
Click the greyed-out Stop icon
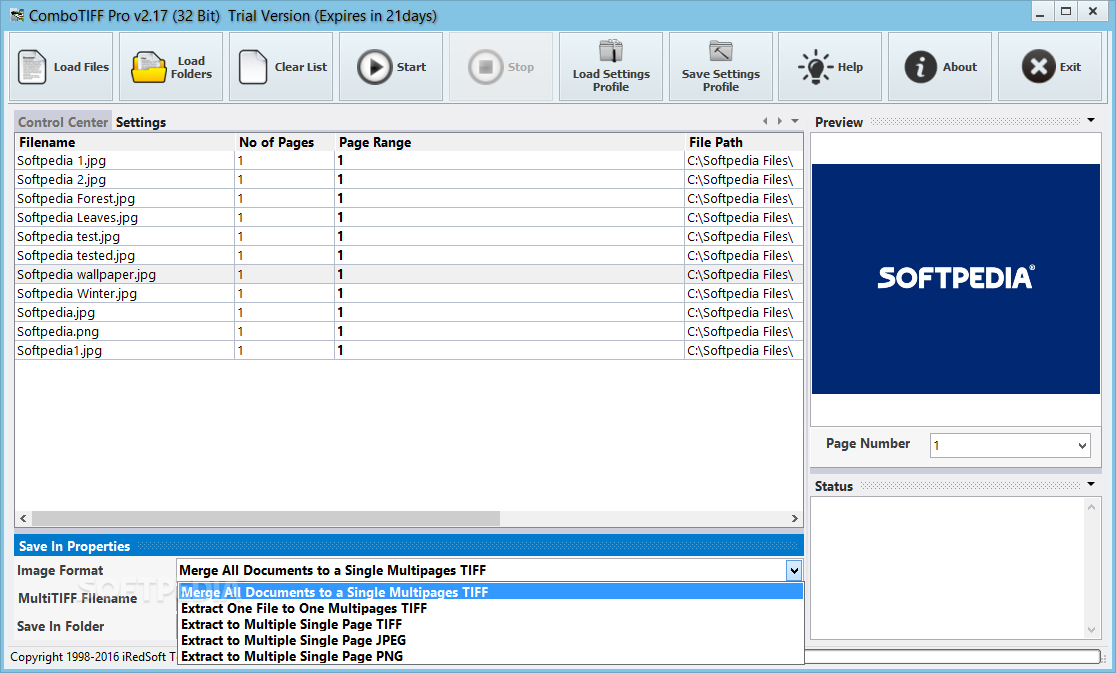pos(485,67)
